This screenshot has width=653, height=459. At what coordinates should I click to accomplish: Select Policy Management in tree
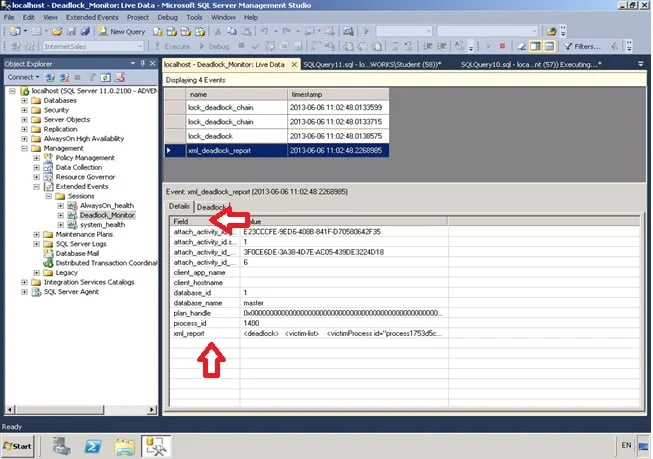85,158
